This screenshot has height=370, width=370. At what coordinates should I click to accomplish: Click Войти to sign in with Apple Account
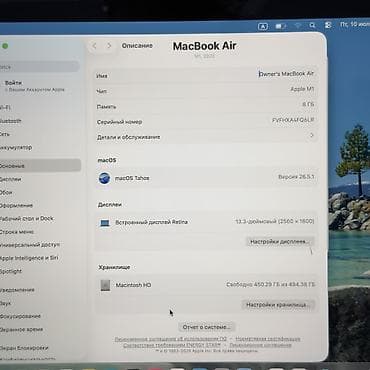click(13, 83)
